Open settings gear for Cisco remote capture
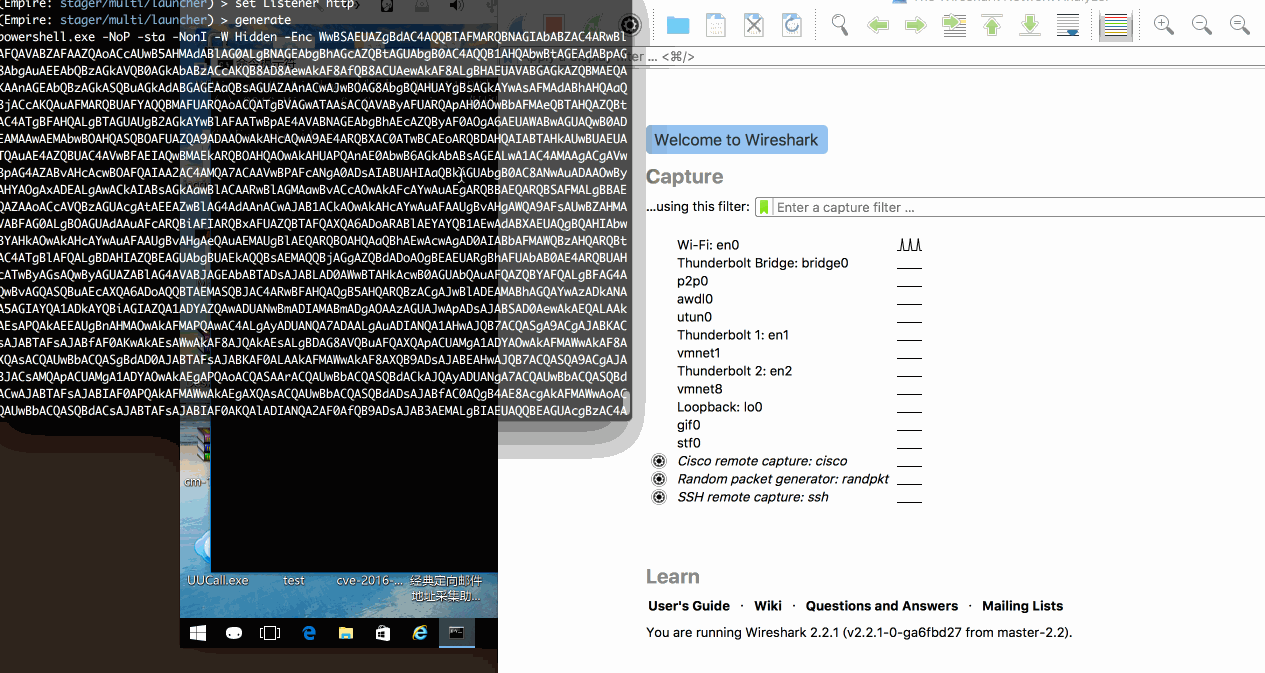This screenshot has width=1265, height=673. pos(658,461)
